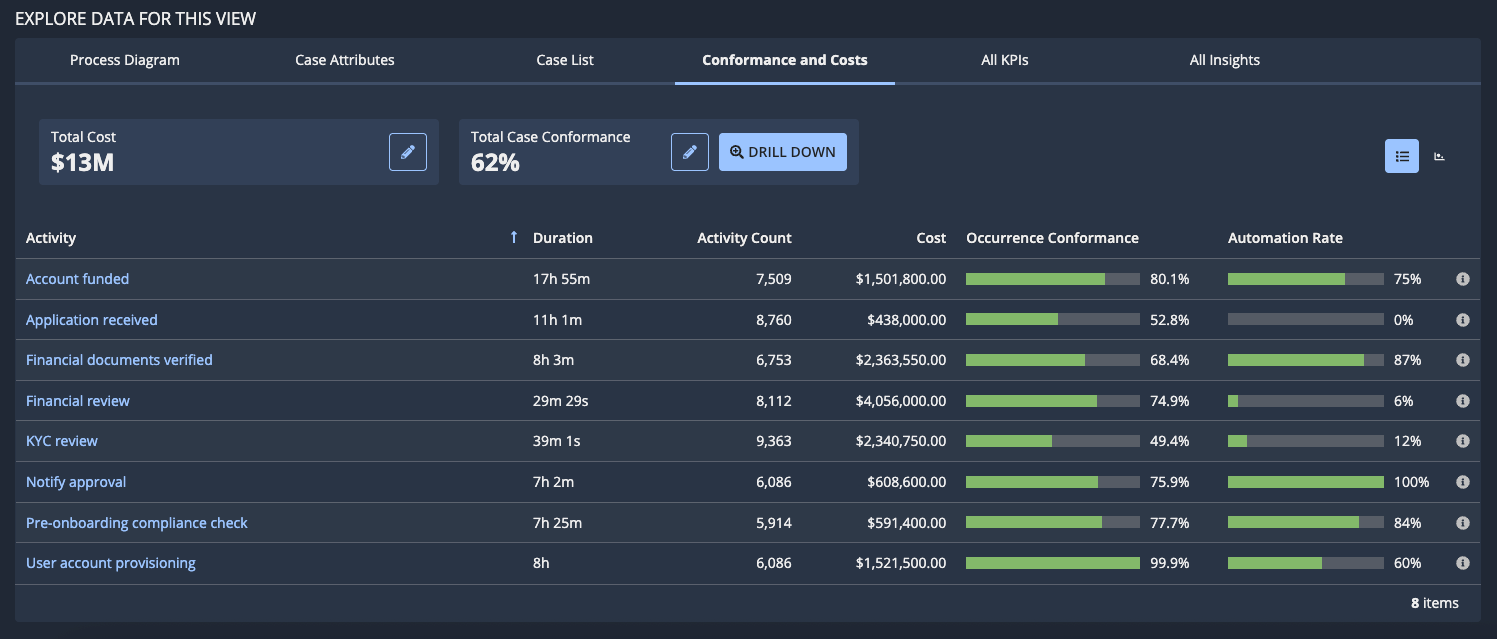This screenshot has height=639, width=1497.
Task: Toggle Activity column sort arrow
Action: 514,238
